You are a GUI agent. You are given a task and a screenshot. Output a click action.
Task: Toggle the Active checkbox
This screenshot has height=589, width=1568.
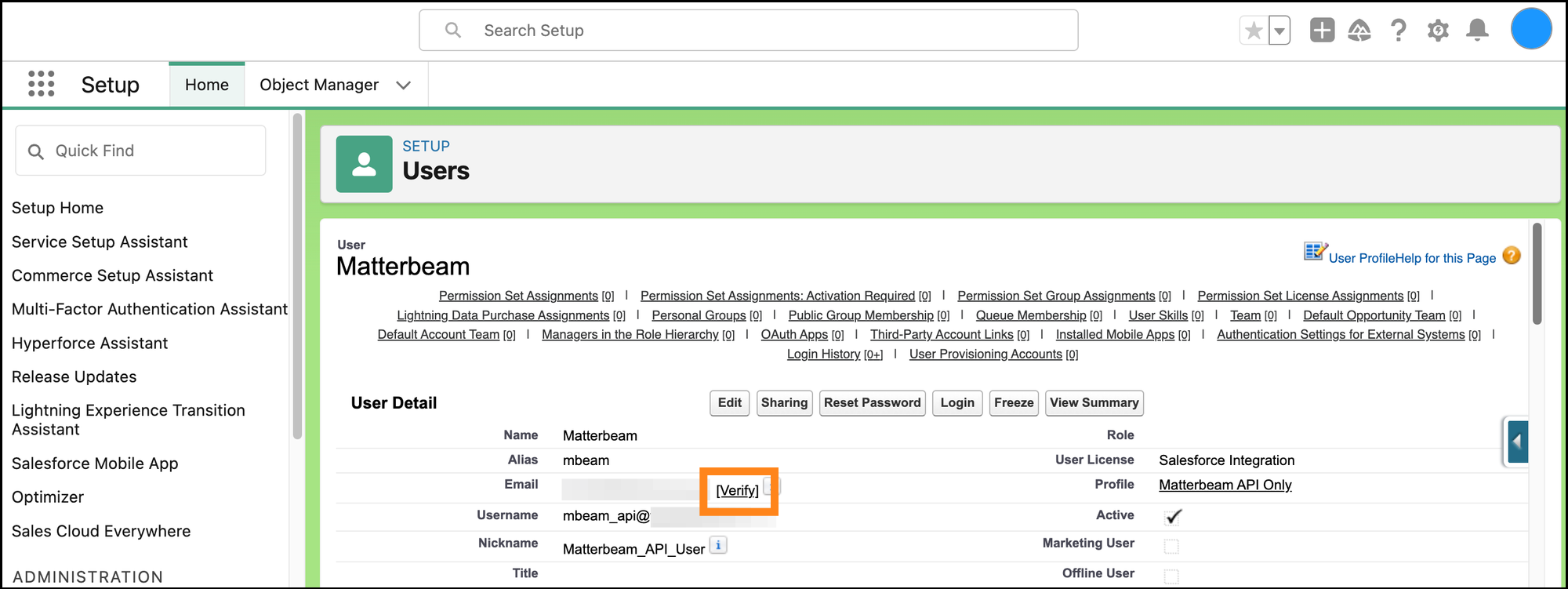[1173, 517]
